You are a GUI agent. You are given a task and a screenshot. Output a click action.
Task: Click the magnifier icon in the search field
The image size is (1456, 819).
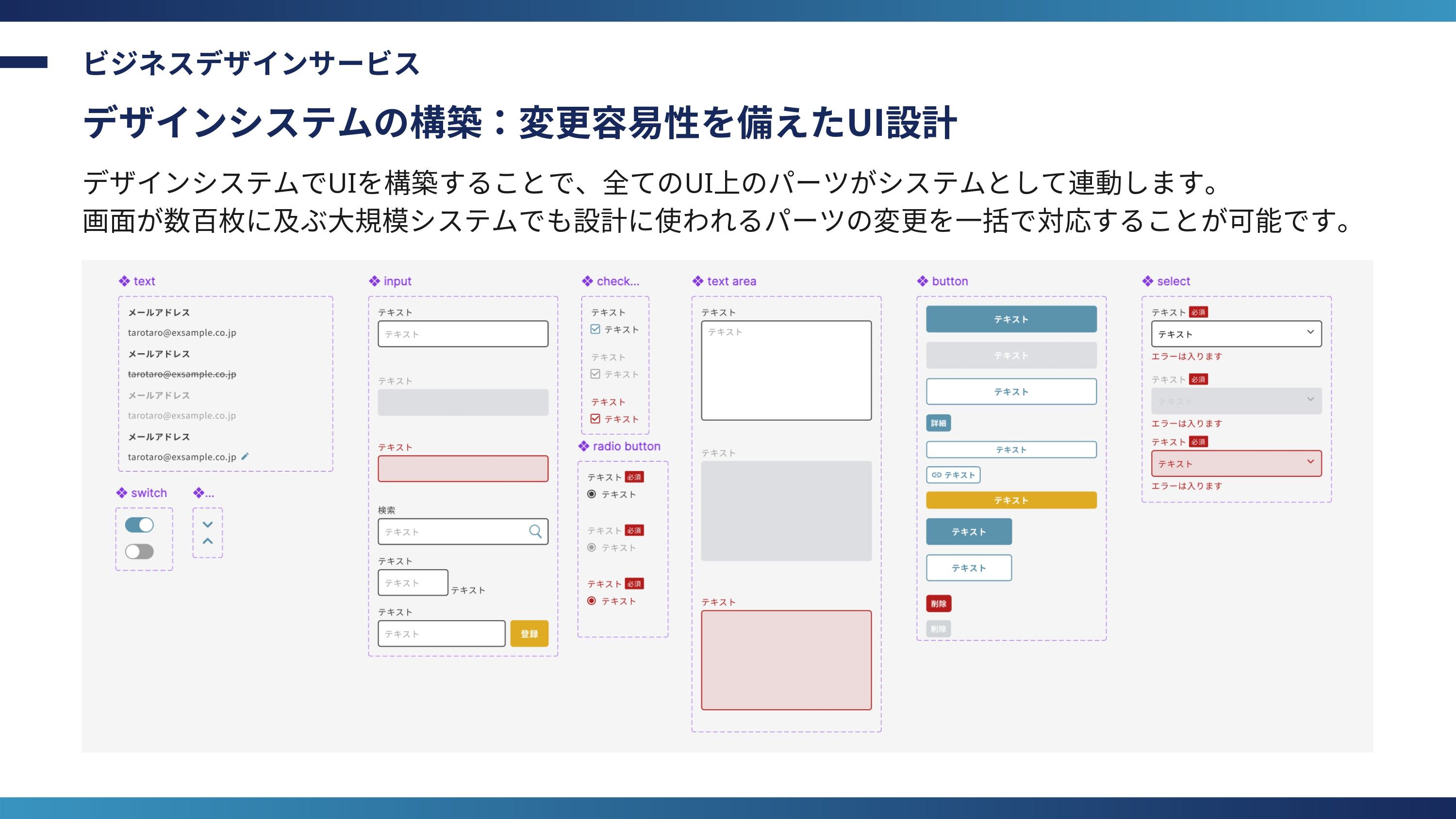click(535, 531)
